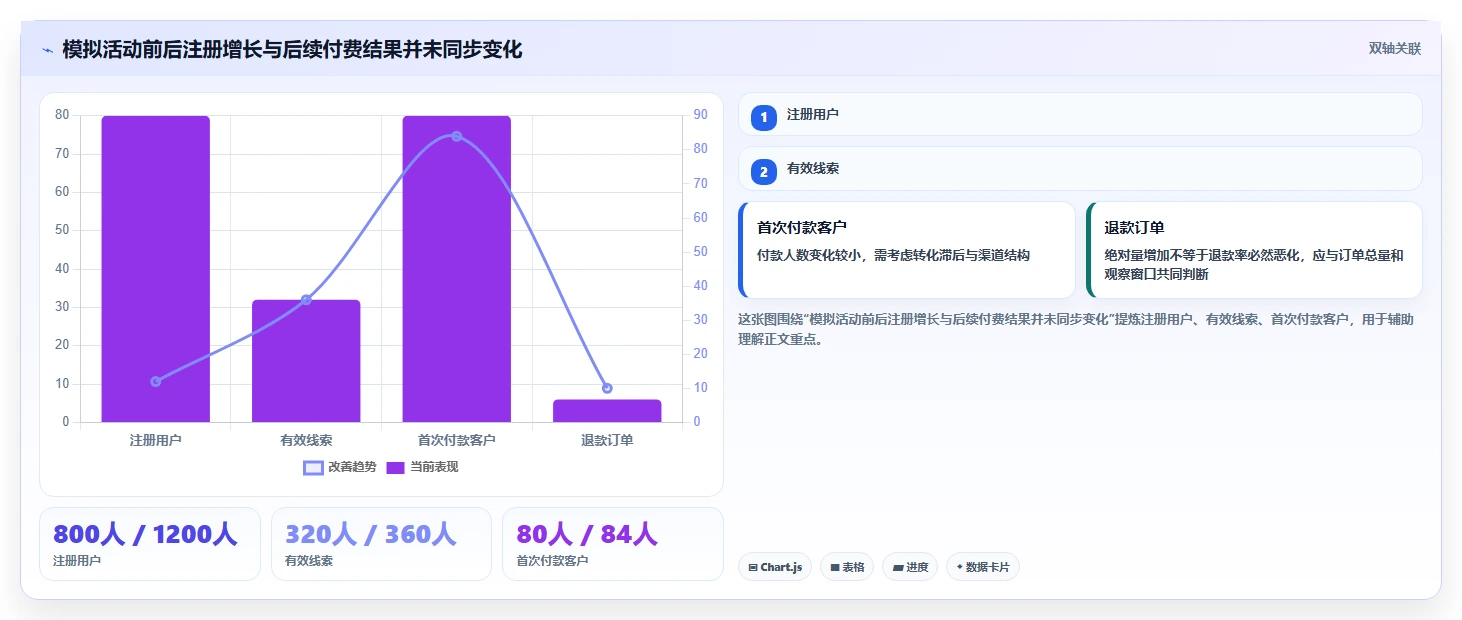This screenshot has width=1462, height=620.
Task: Click the Chart.js tag chip
Action: point(775,567)
